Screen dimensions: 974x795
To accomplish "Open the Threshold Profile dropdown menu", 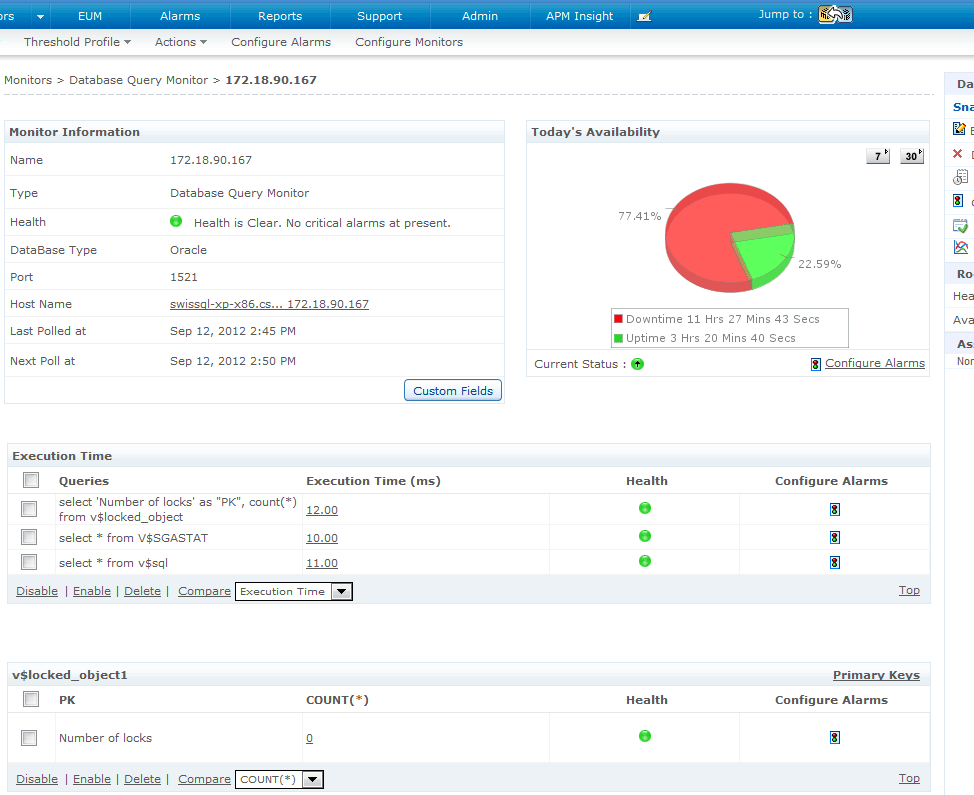I will tap(77, 42).
